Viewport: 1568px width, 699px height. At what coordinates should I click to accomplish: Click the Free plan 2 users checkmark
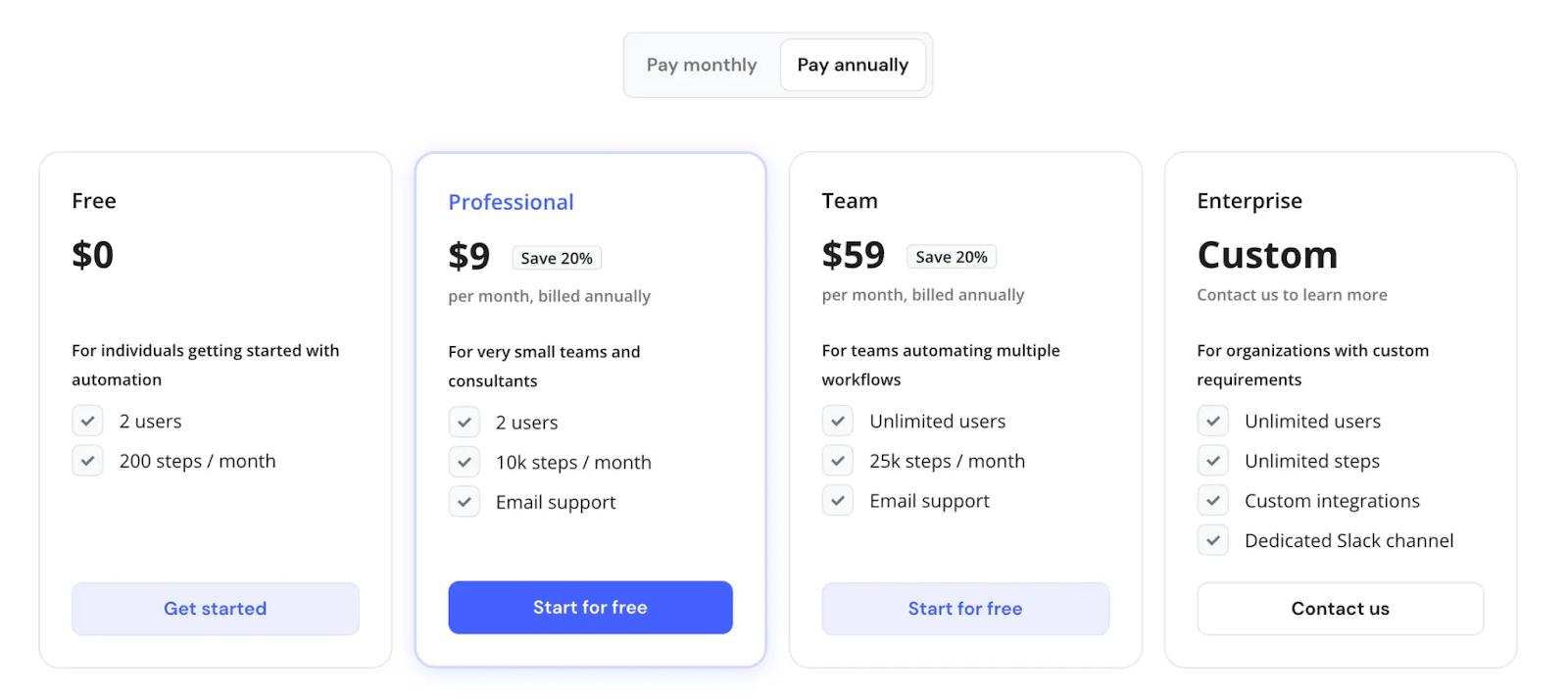point(87,422)
